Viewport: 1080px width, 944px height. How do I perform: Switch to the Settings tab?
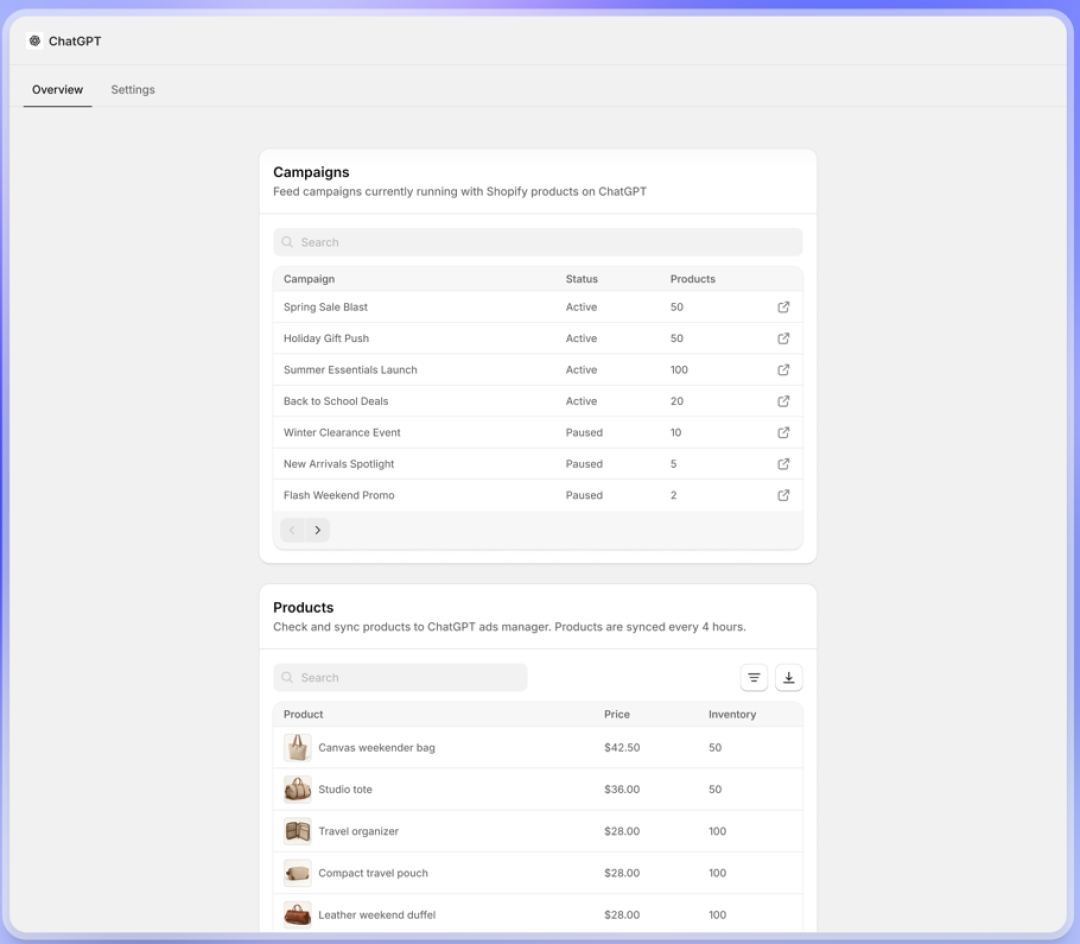pos(133,90)
